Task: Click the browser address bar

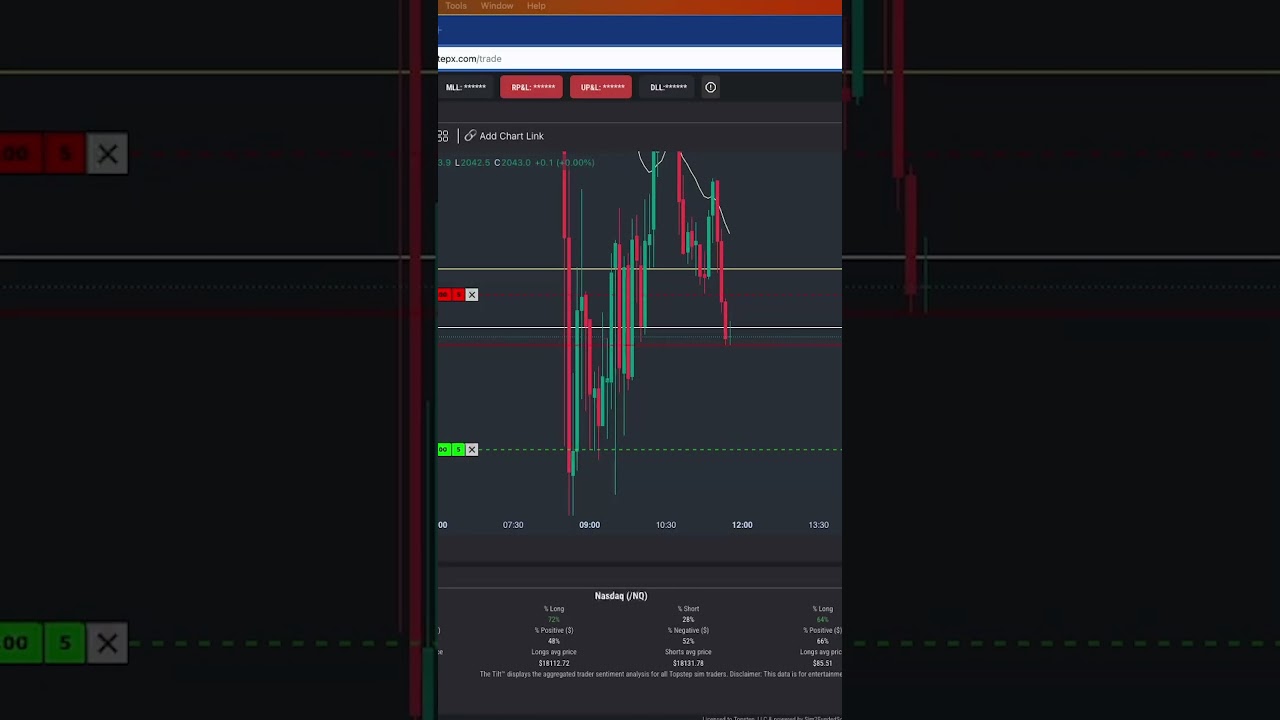Action: point(640,59)
